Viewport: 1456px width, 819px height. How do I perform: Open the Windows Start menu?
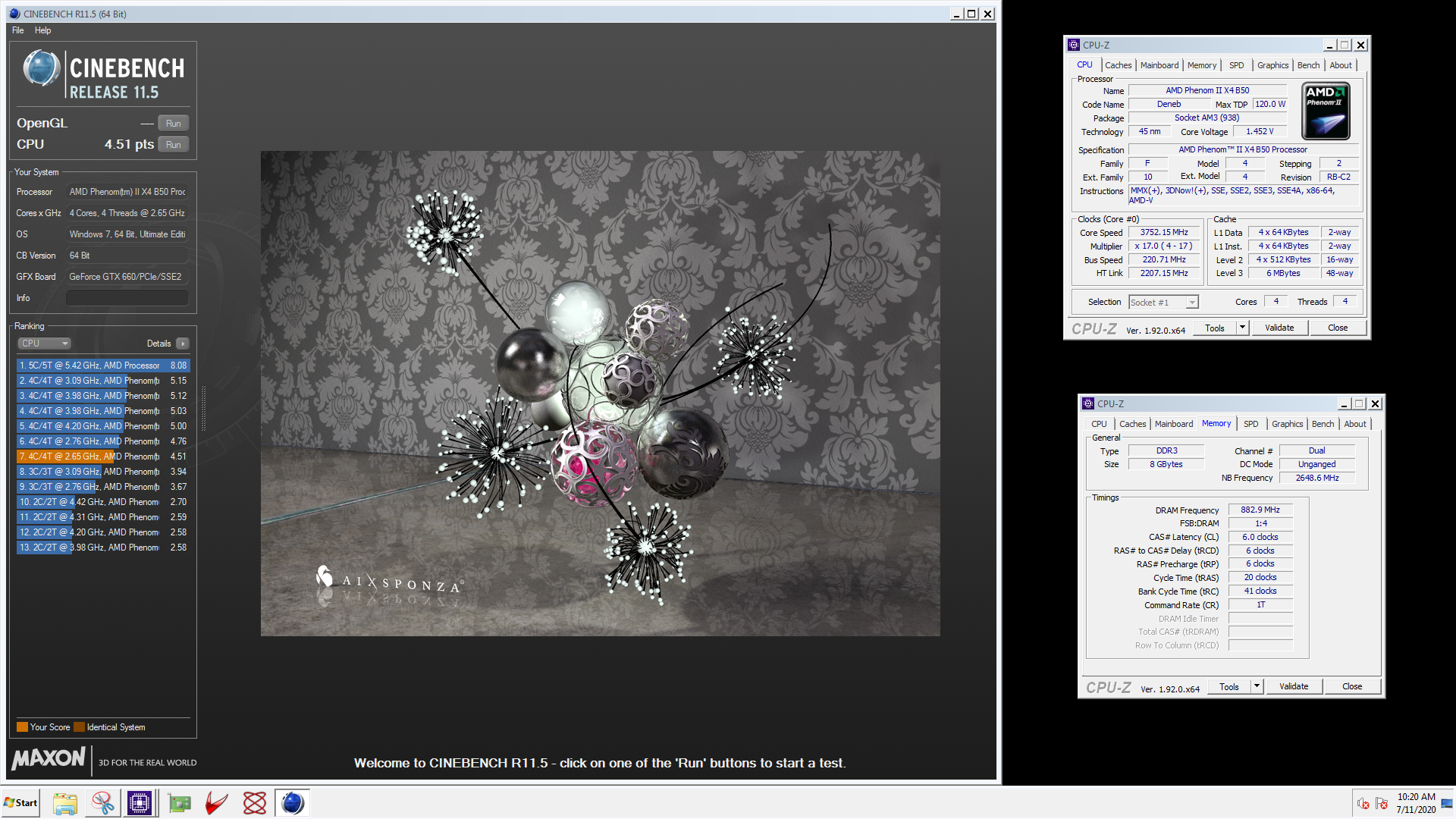[x=20, y=803]
